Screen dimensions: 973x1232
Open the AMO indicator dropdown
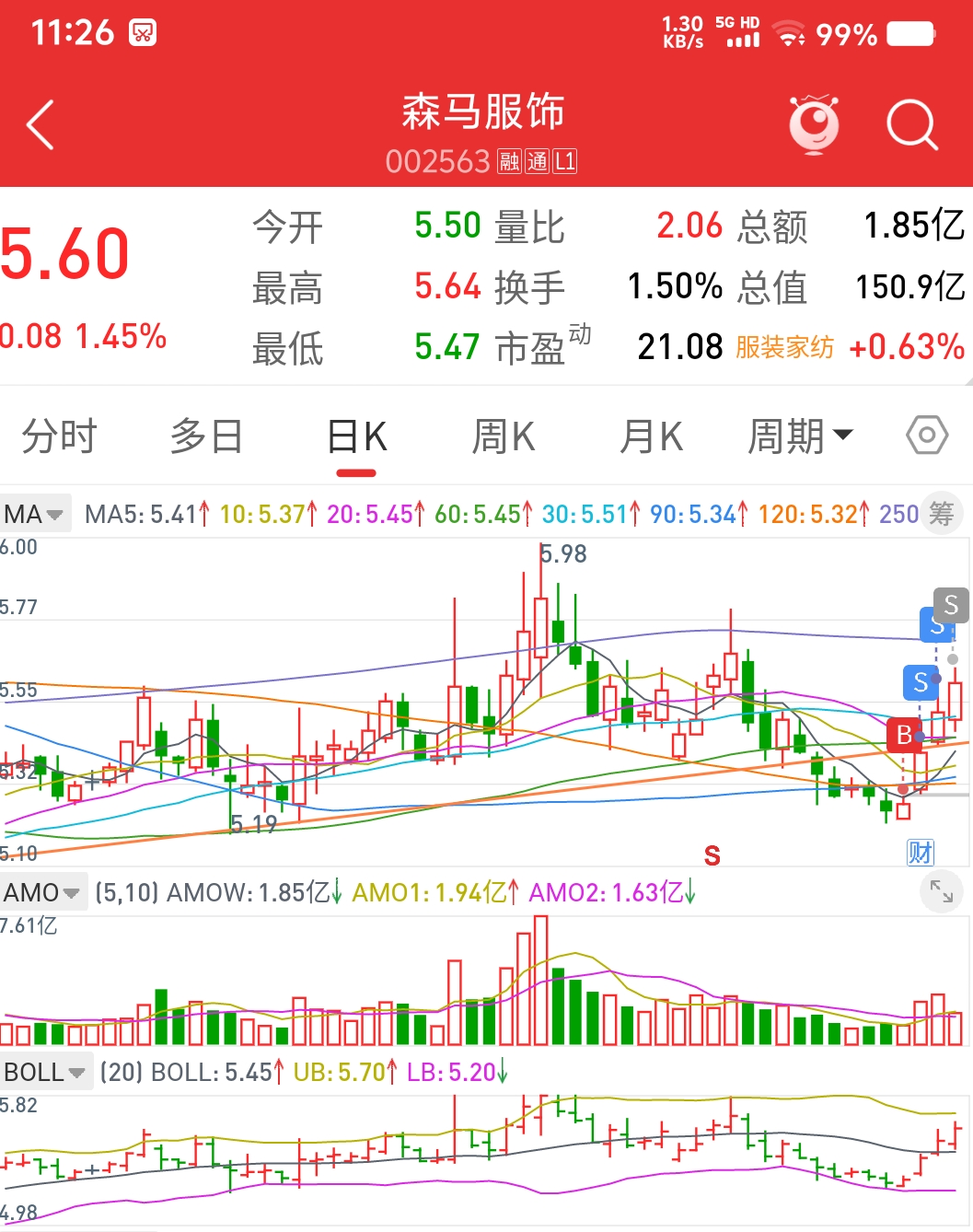[x=43, y=892]
